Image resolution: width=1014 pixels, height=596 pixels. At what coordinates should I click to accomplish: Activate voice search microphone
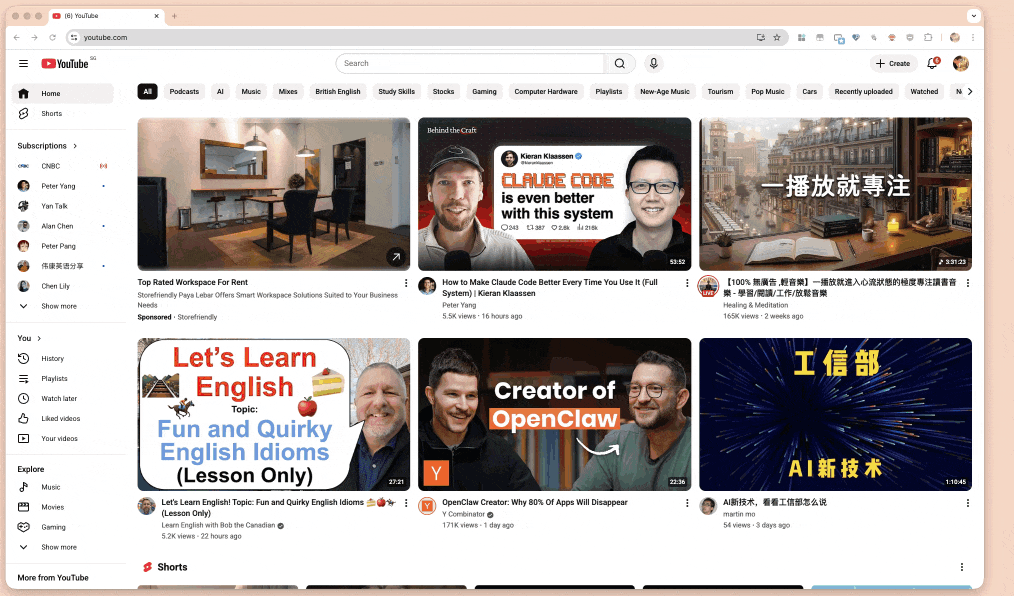point(654,64)
